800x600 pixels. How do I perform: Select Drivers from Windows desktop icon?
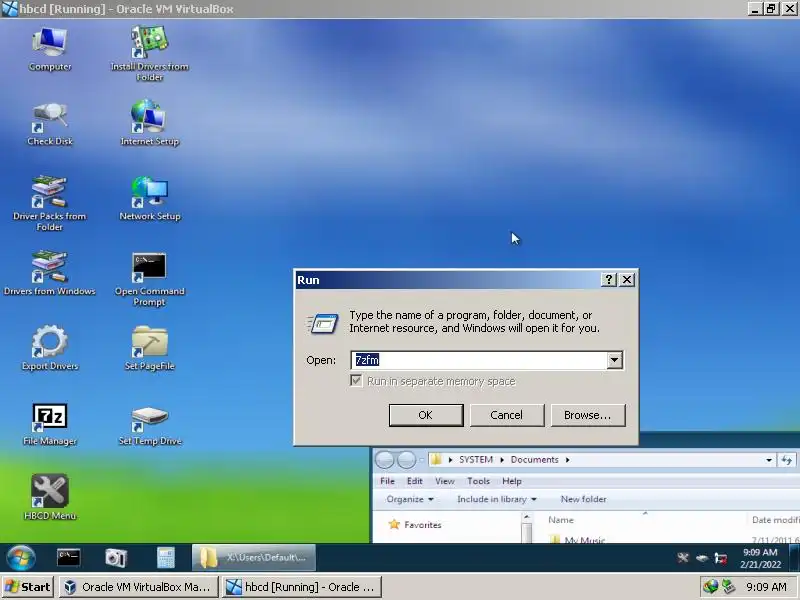click(49, 273)
